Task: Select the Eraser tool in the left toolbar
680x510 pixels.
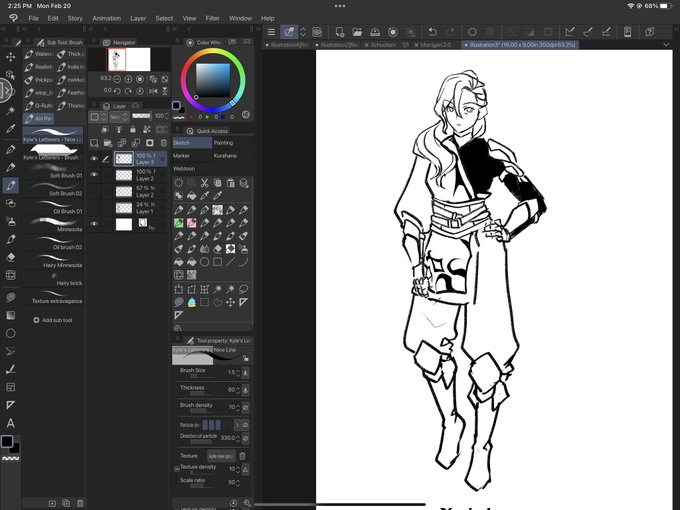Action: (x=10, y=257)
